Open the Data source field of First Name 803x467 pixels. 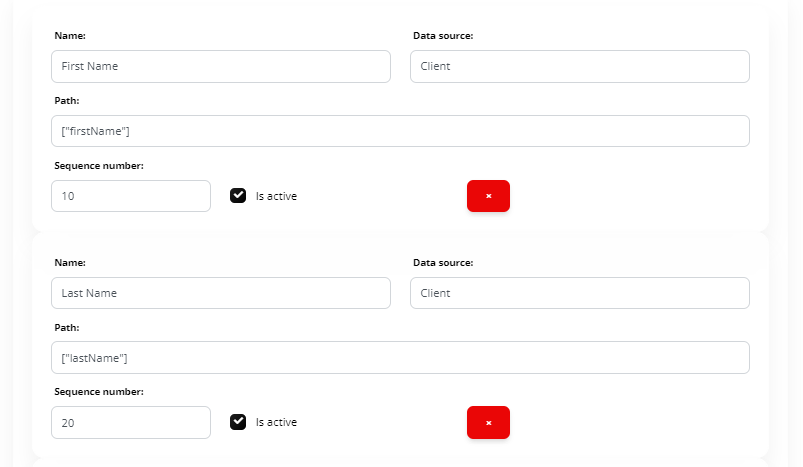(580, 67)
